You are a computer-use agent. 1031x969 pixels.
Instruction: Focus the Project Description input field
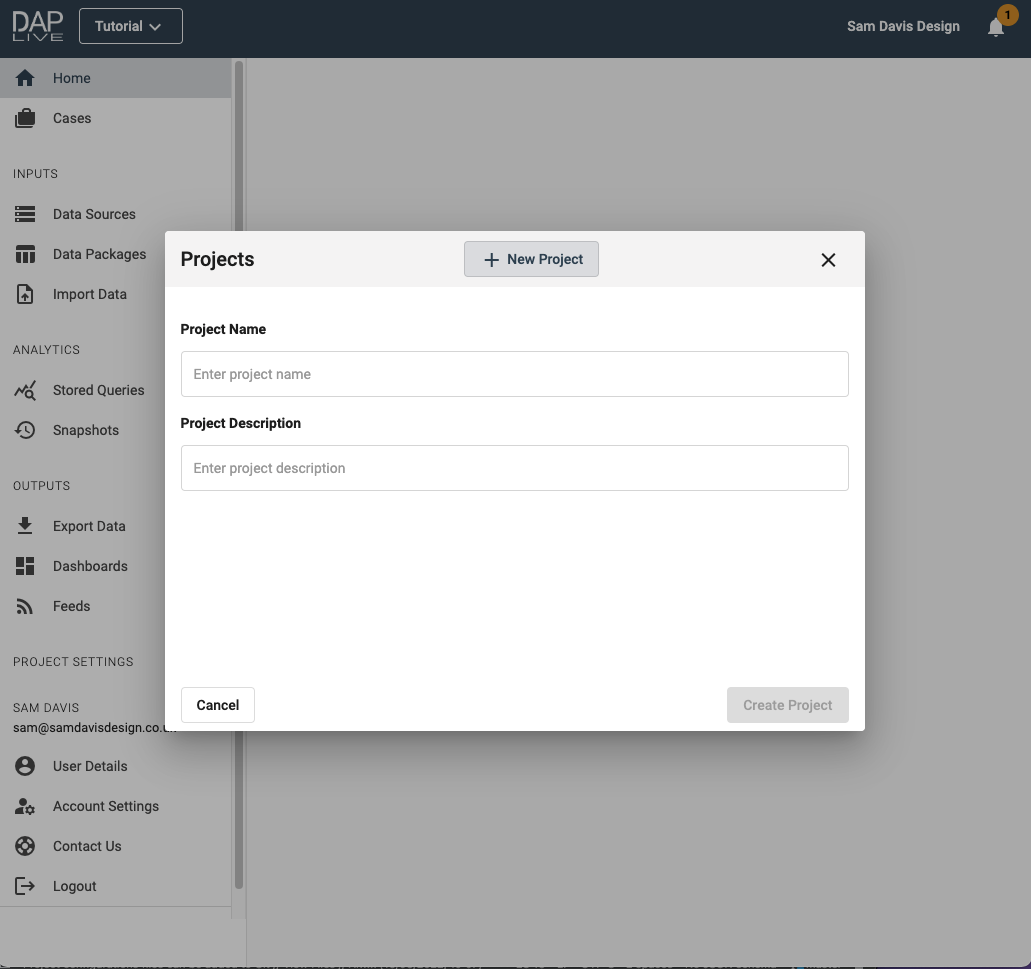point(514,468)
